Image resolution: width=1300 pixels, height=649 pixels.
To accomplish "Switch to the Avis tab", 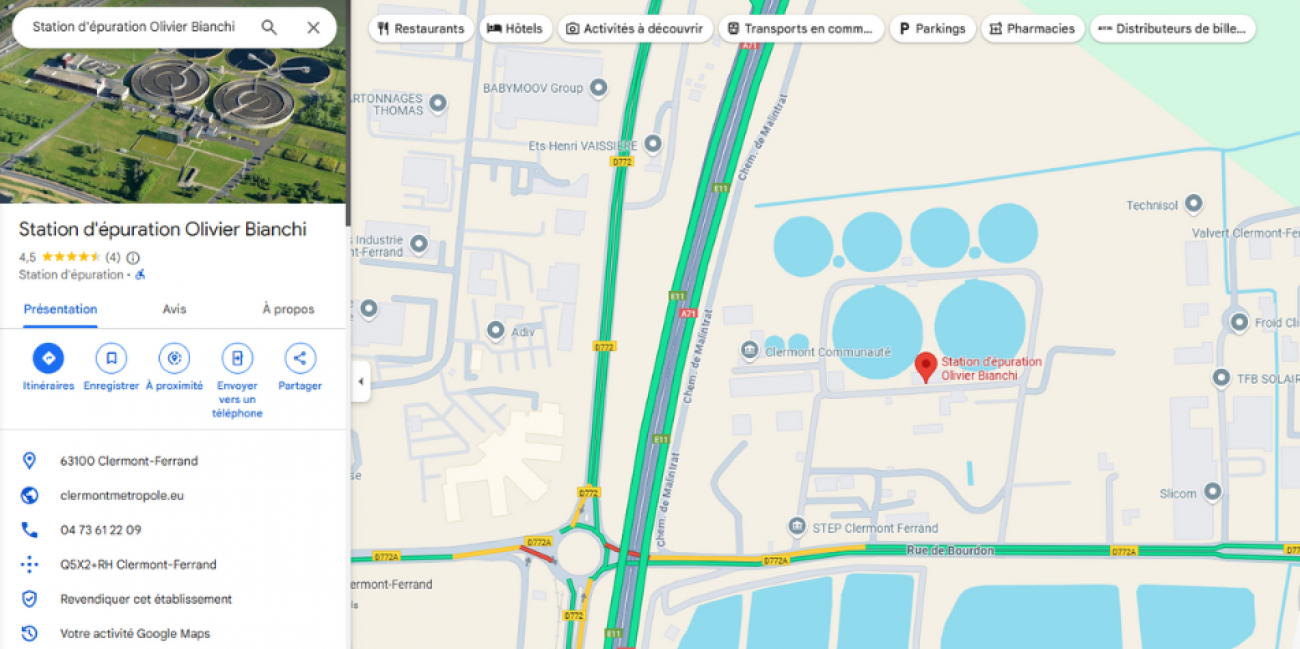I will coord(174,309).
